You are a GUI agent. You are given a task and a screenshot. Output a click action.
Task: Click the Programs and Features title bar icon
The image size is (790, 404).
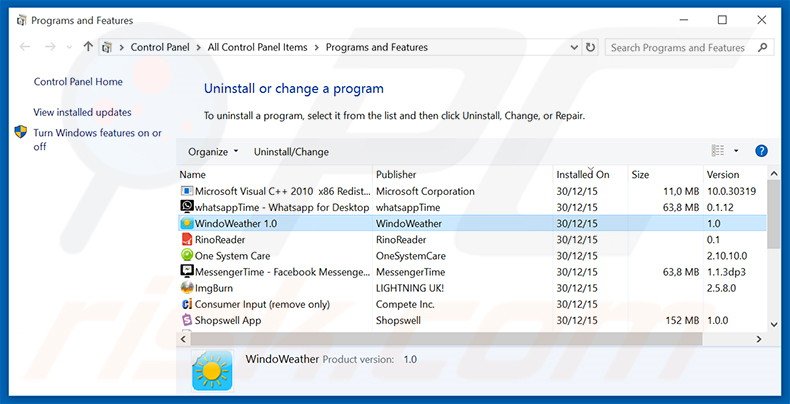(21, 21)
